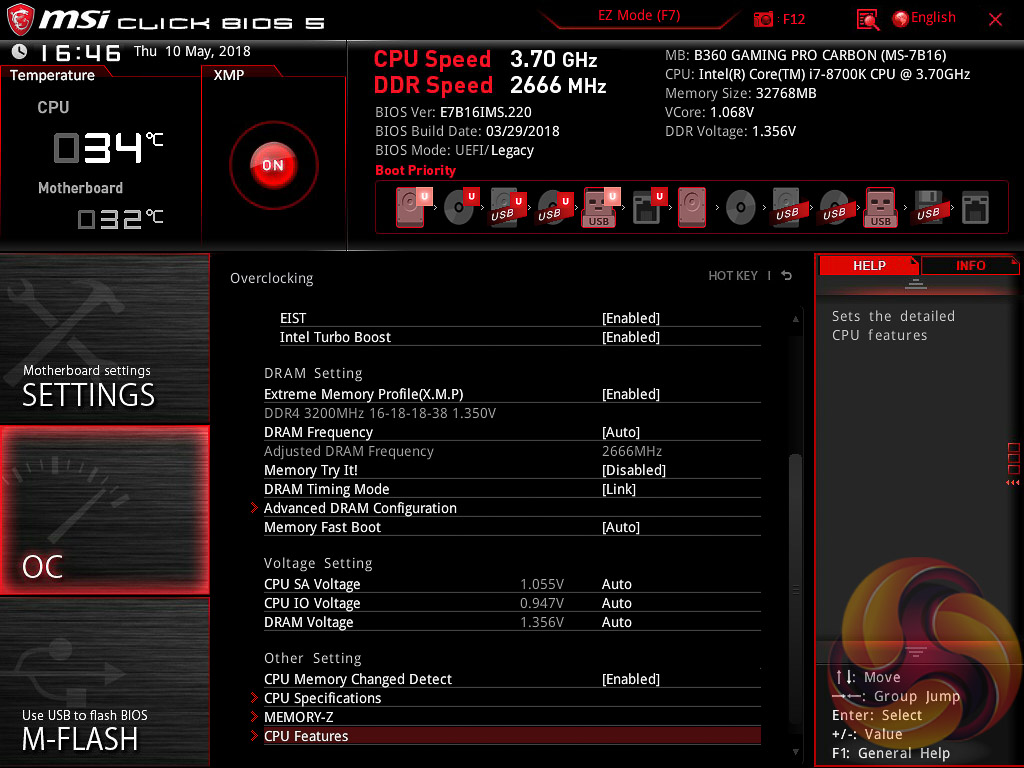Open the Memory Fast Boot Auto dropdown

(621, 527)
